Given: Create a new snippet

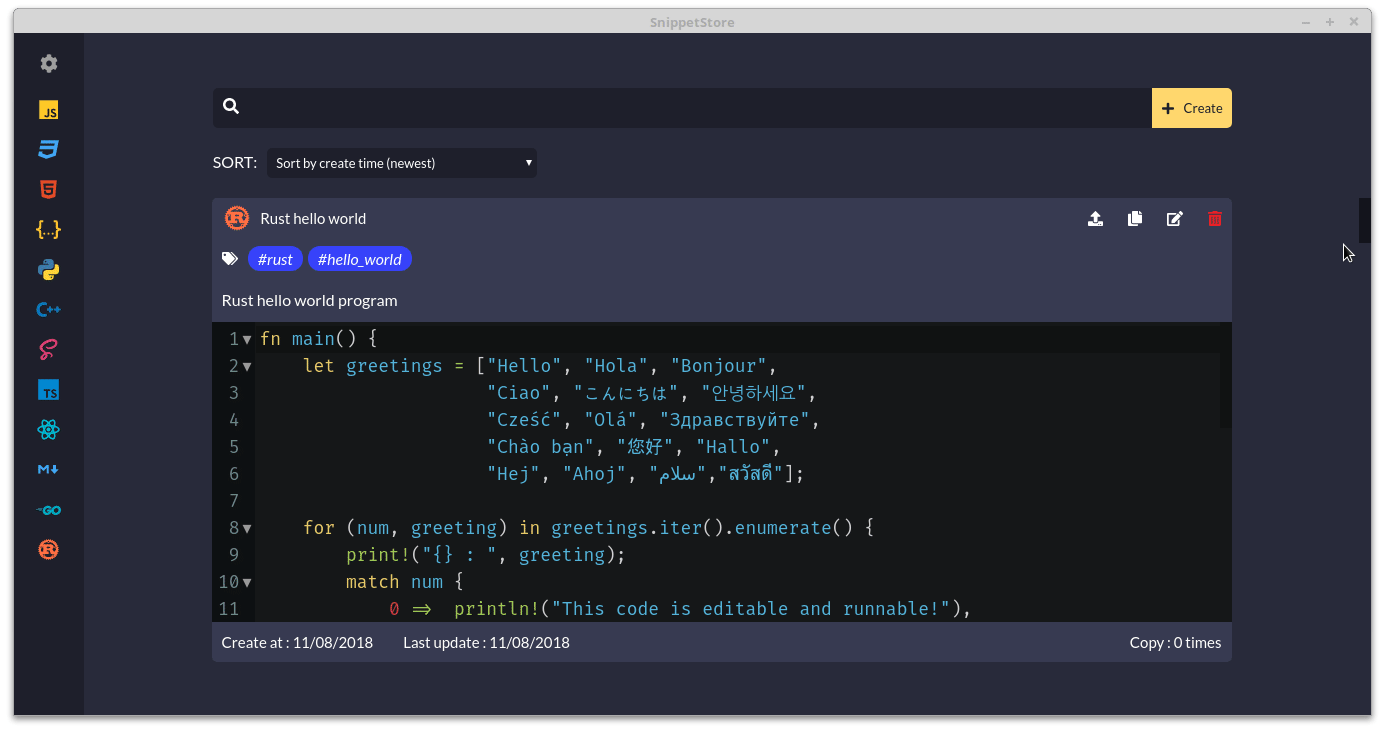Looking at the screenshot, I should tap(1192, 108).
